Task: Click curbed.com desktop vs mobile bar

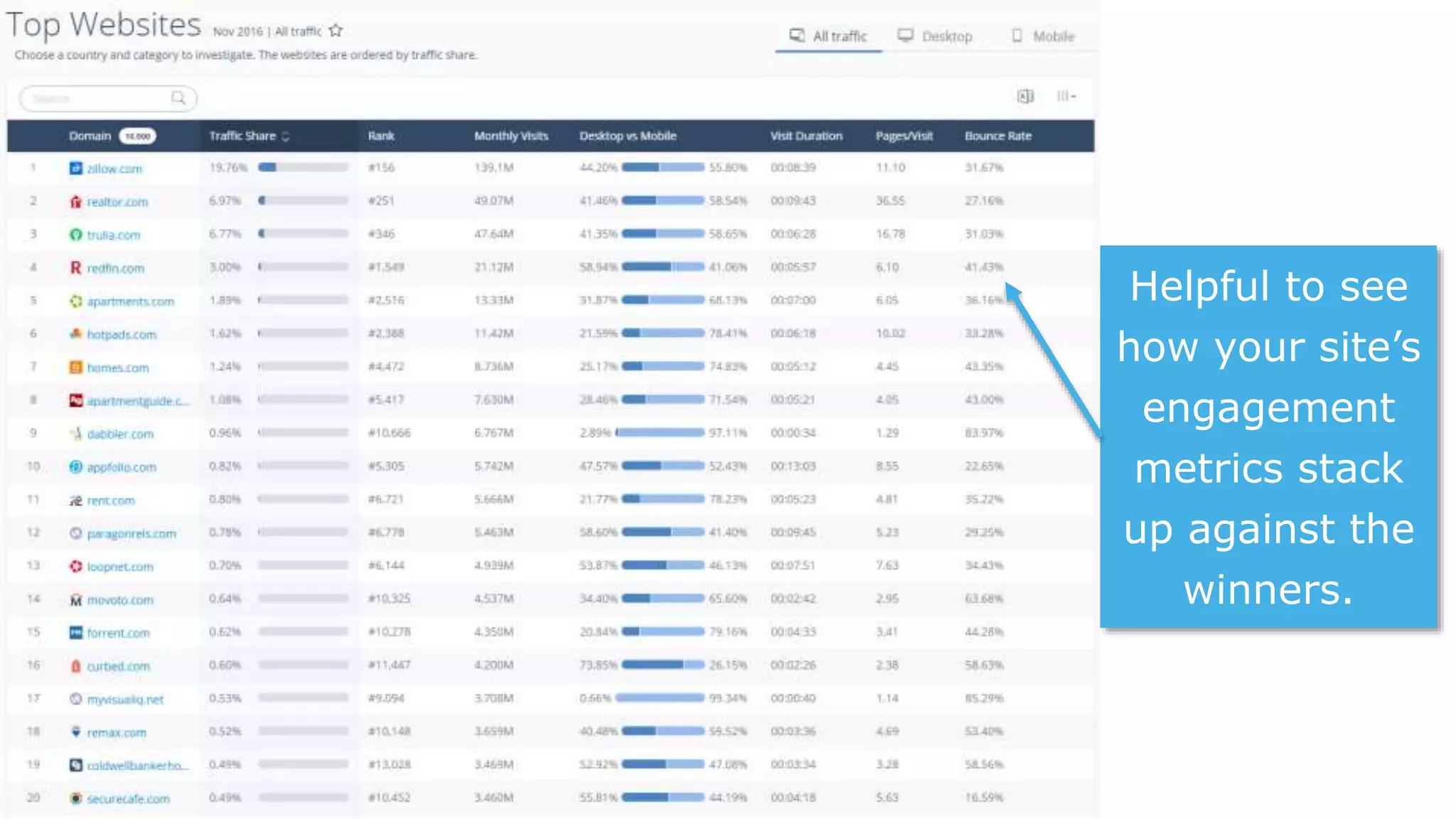Action: 663,665
